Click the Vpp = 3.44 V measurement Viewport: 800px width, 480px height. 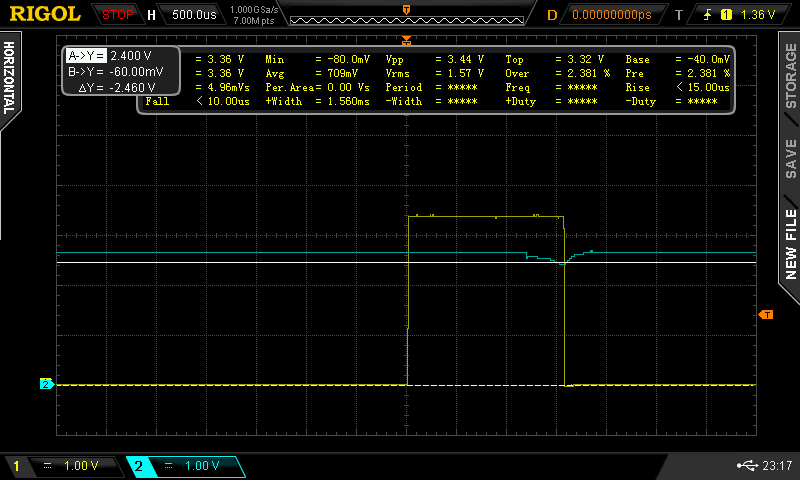pos(435,60)
